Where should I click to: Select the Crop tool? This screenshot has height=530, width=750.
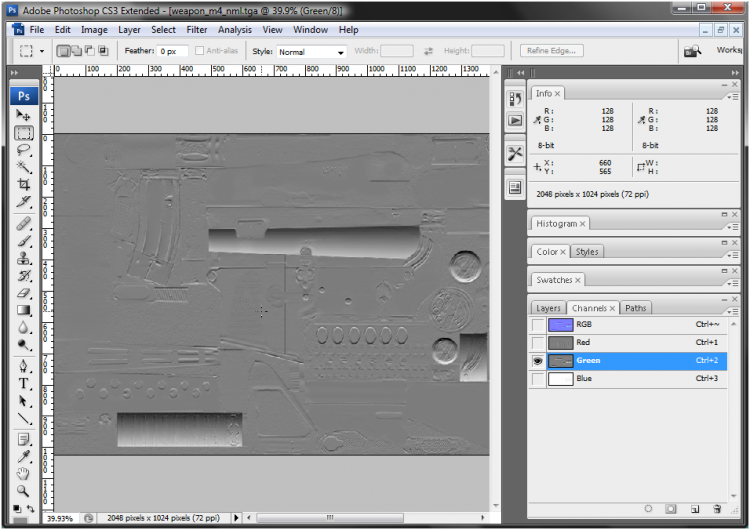pyautogui.click(x=23, y=185)
